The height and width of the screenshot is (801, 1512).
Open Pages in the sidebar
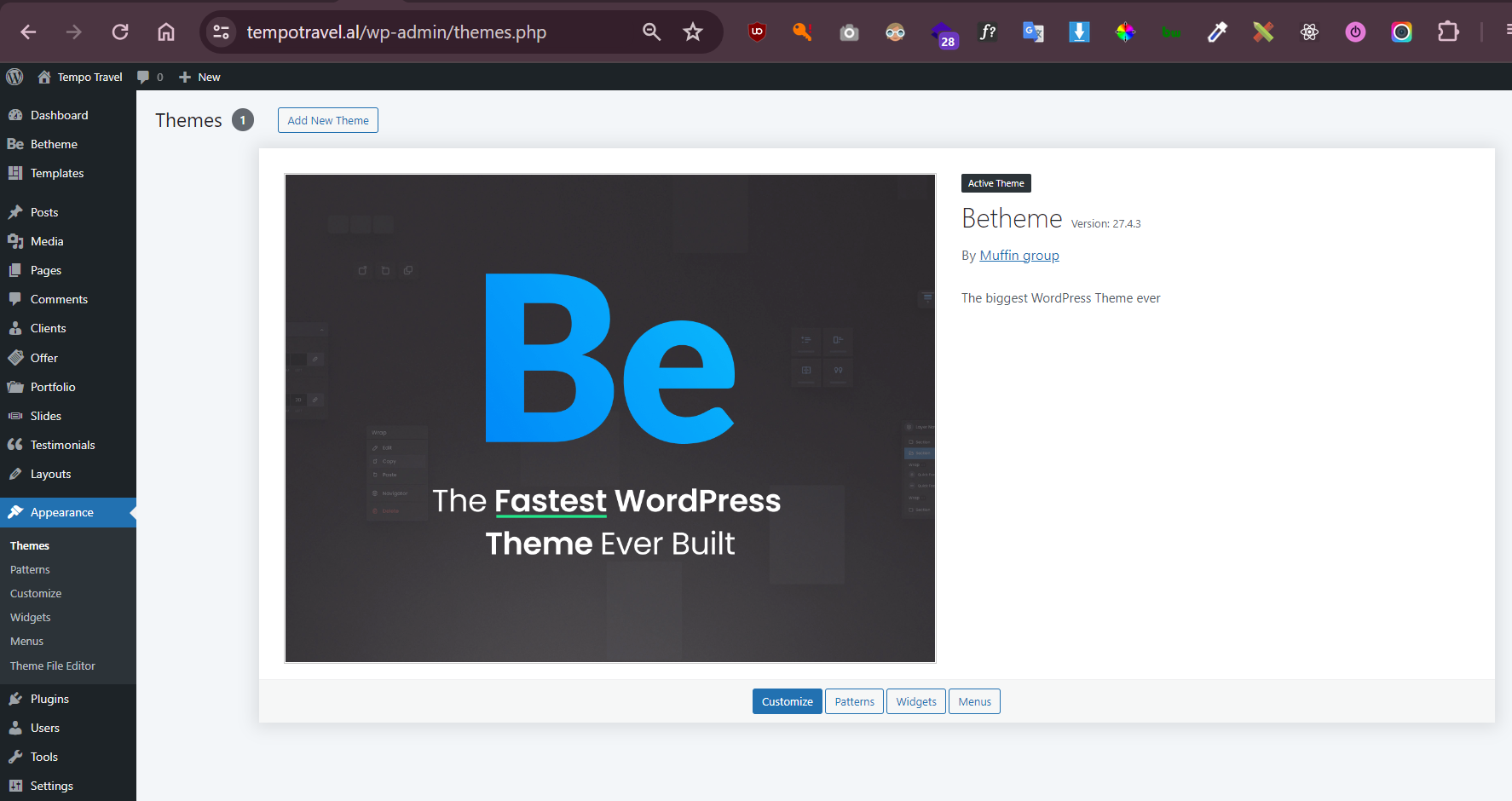(x=68, y=270)
